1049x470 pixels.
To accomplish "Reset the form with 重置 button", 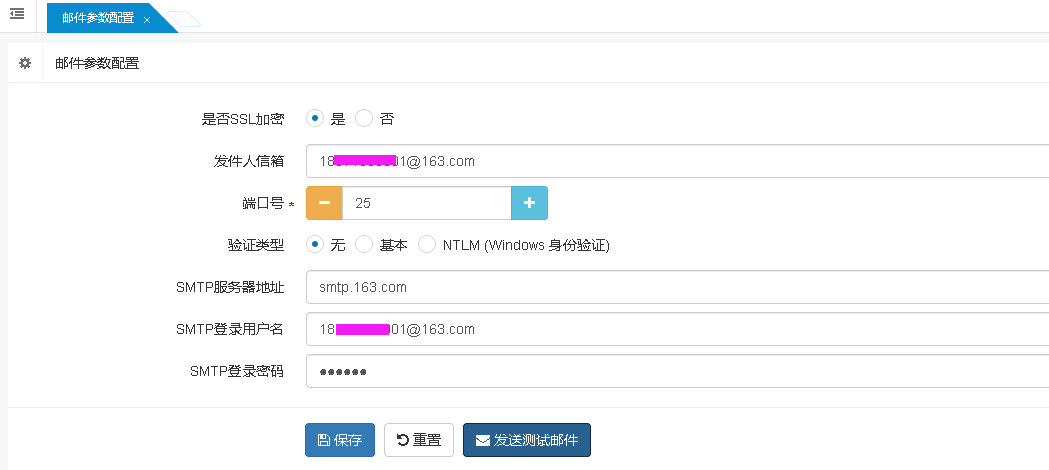I will point(419,440).
